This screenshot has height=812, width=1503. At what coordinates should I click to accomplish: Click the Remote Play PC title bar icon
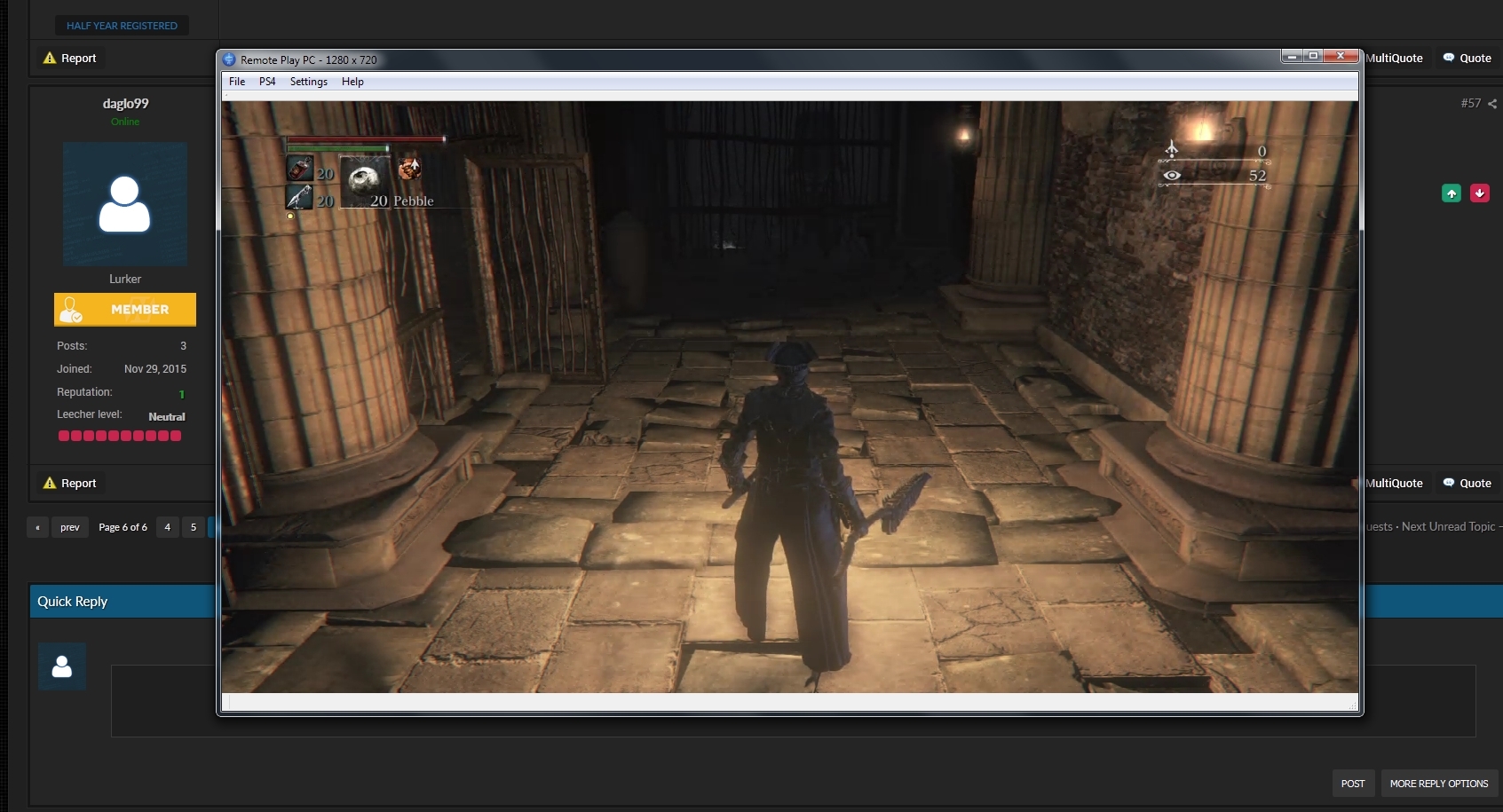229,59
